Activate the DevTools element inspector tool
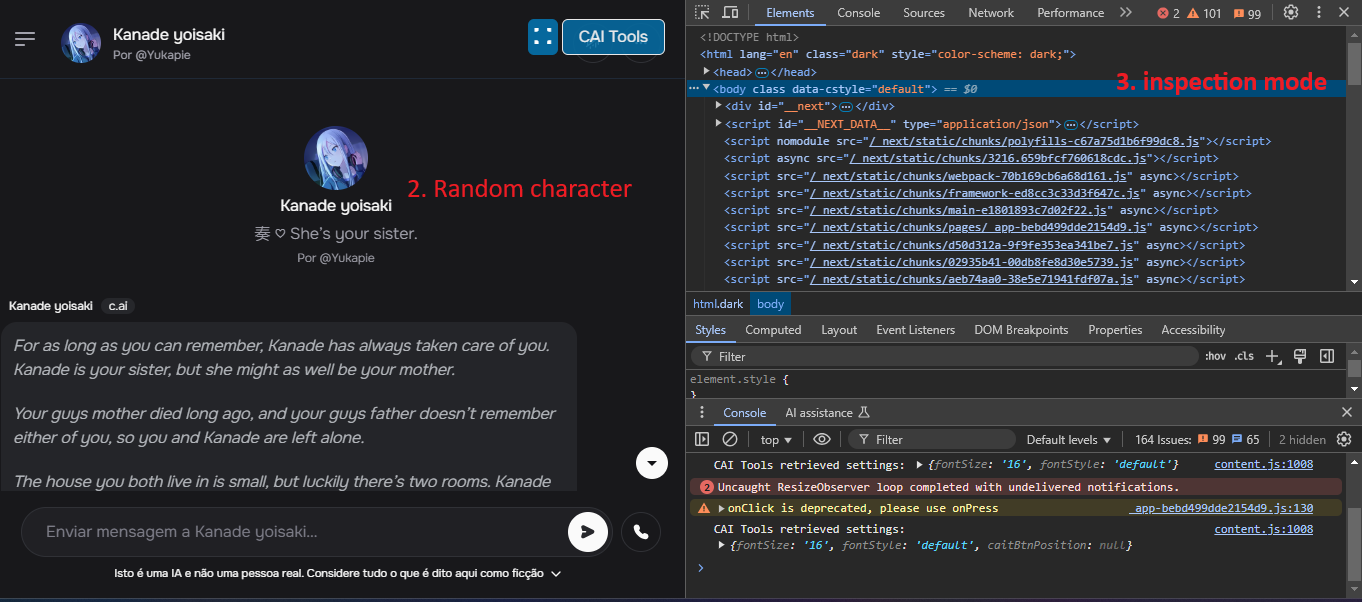The height and width of the screenshot is (602, 1362). click(x=703, y=13)
